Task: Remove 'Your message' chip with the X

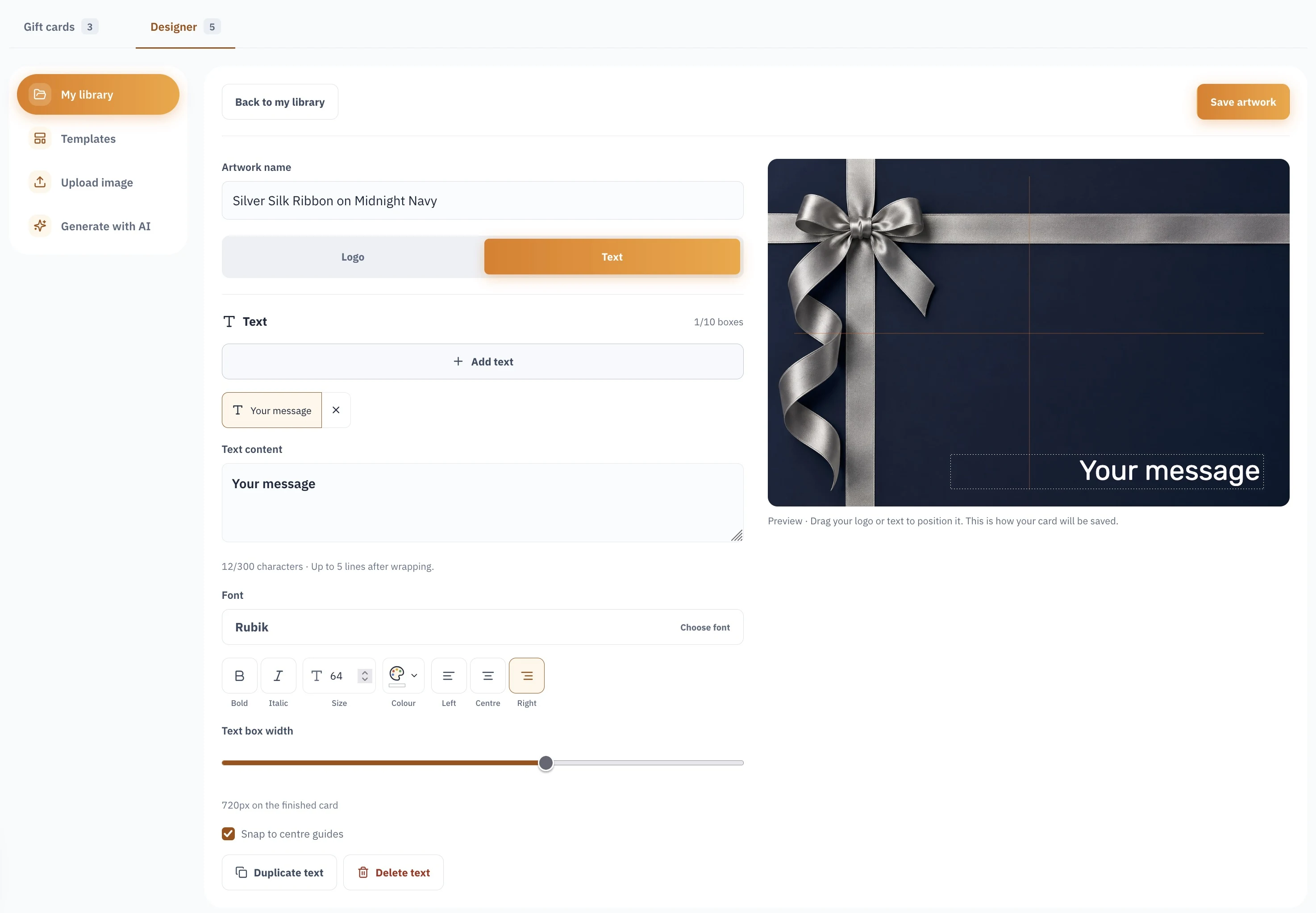Action: (x=336, y=410)
